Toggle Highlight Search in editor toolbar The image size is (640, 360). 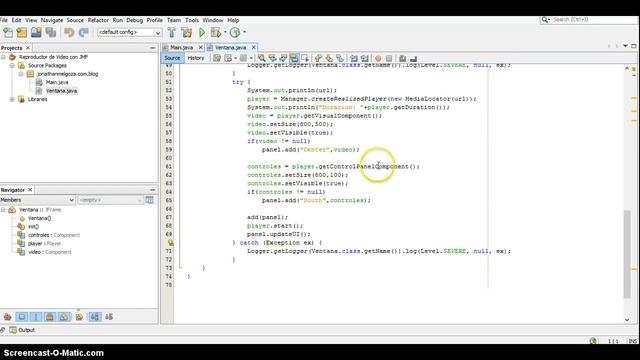pos(294,58)
